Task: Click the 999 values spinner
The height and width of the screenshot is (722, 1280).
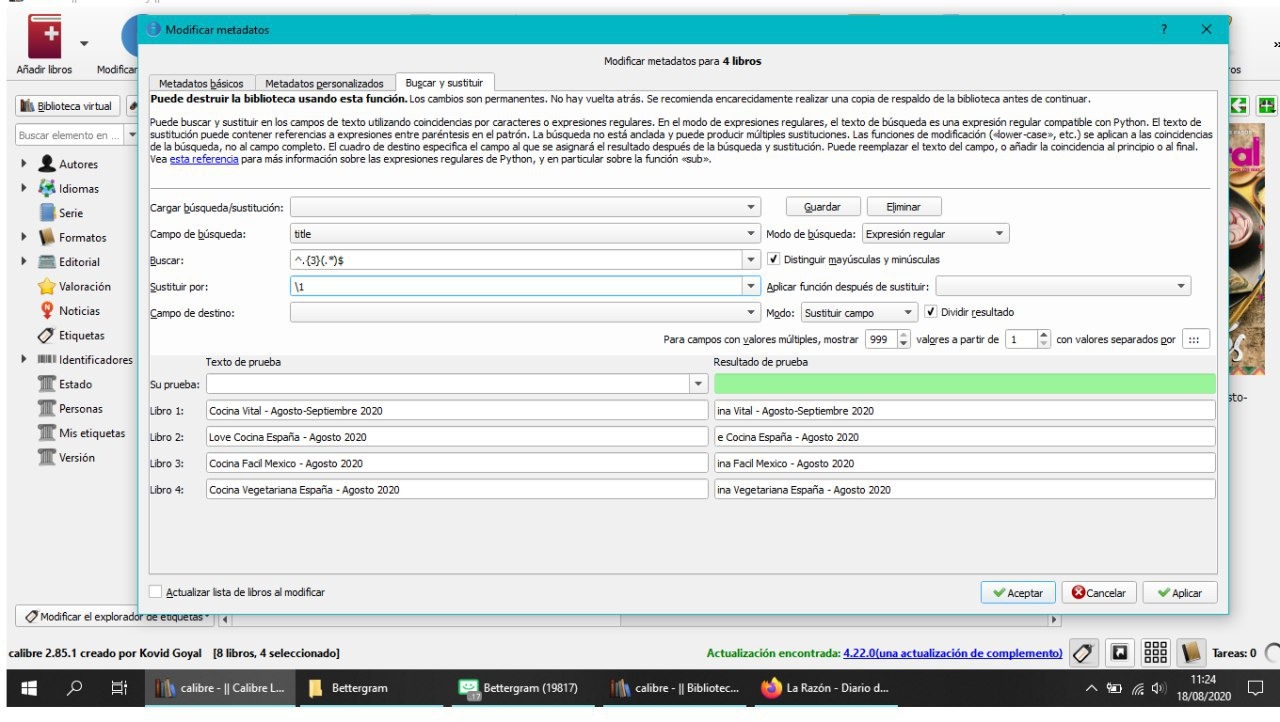Action: [888, 339]
